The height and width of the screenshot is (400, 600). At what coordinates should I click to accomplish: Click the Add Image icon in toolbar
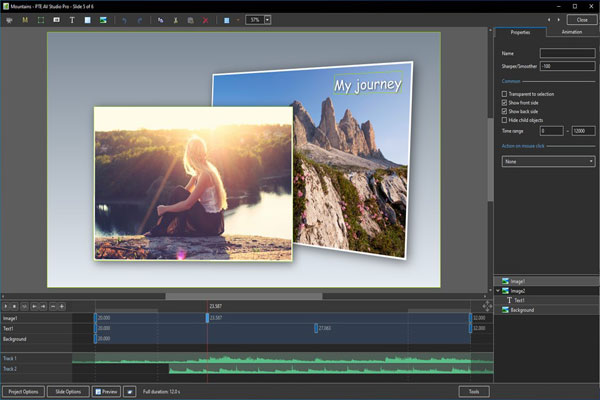tap(103, 20)
